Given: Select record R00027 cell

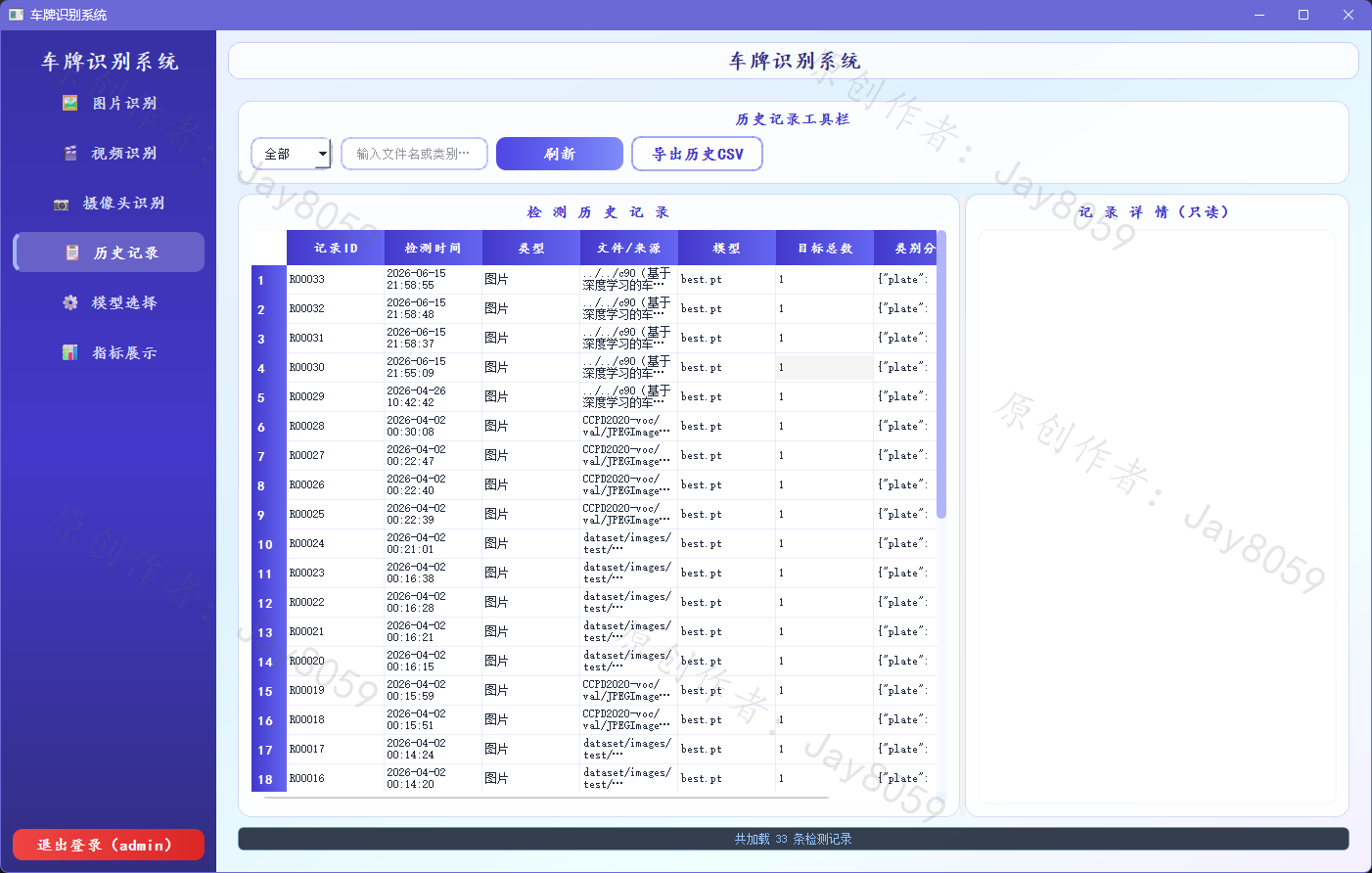Looking at the screenshot, I should point(336,456).
